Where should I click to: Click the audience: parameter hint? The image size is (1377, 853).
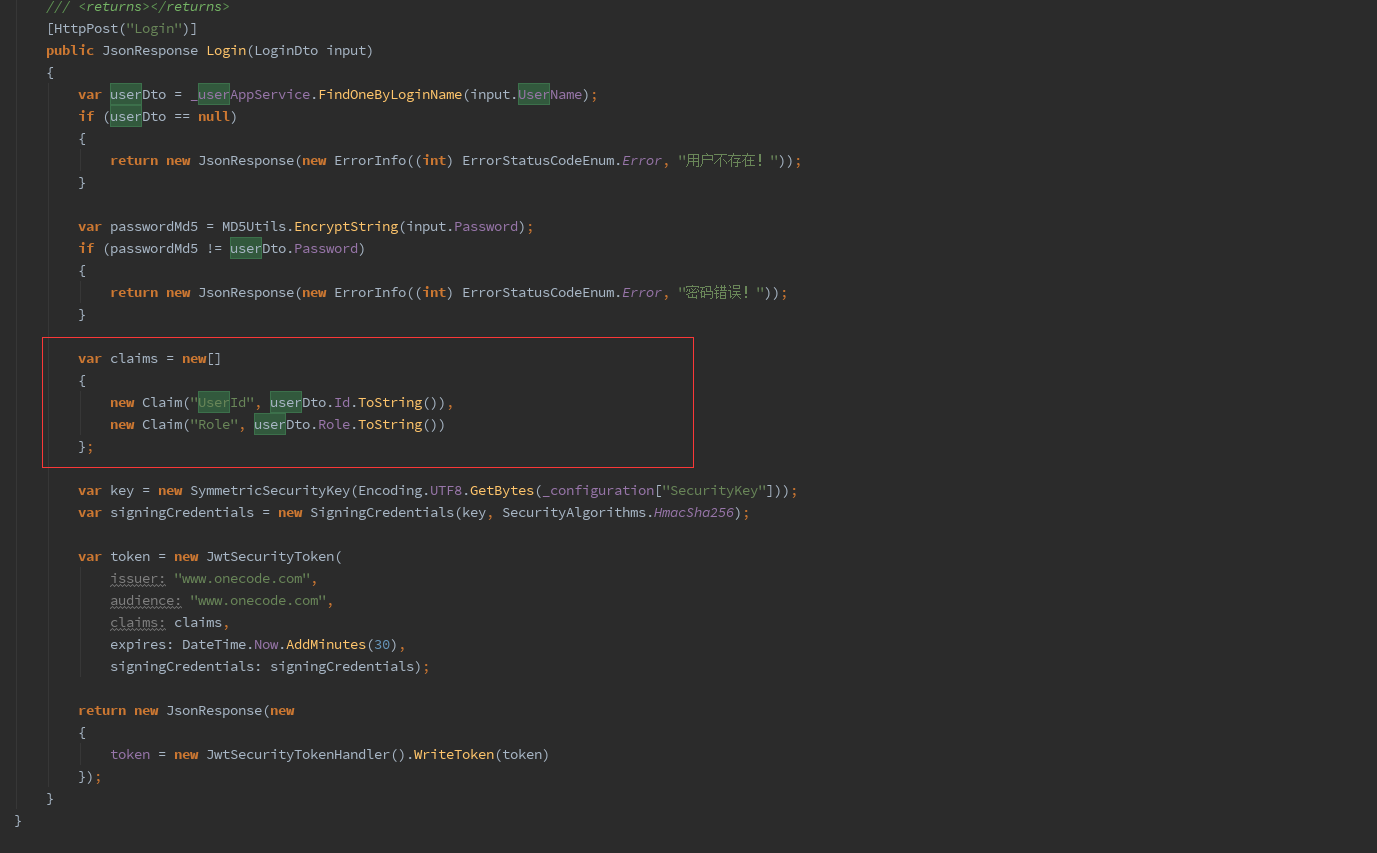click(146, 600)
